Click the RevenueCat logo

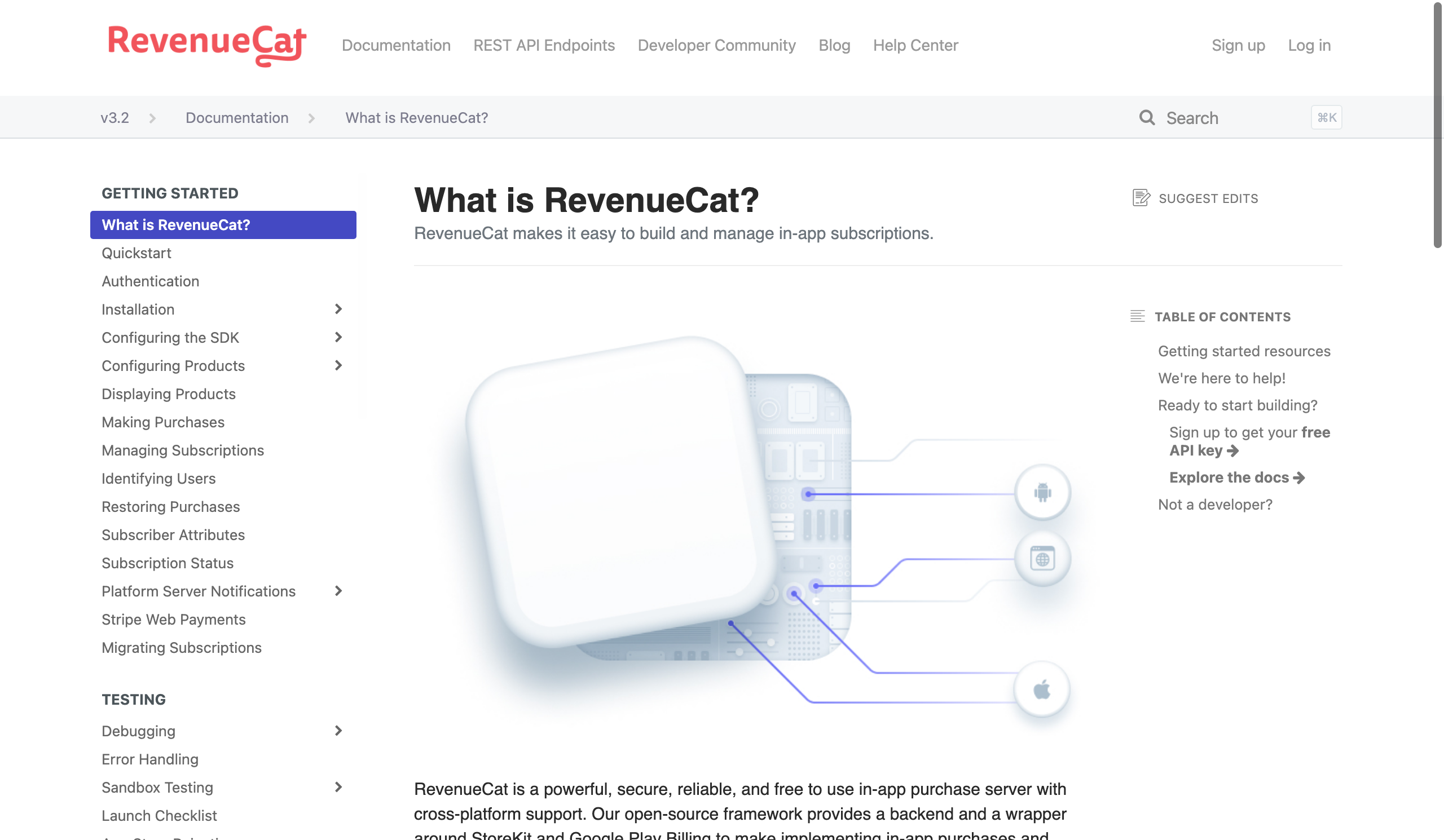(207, 45)
